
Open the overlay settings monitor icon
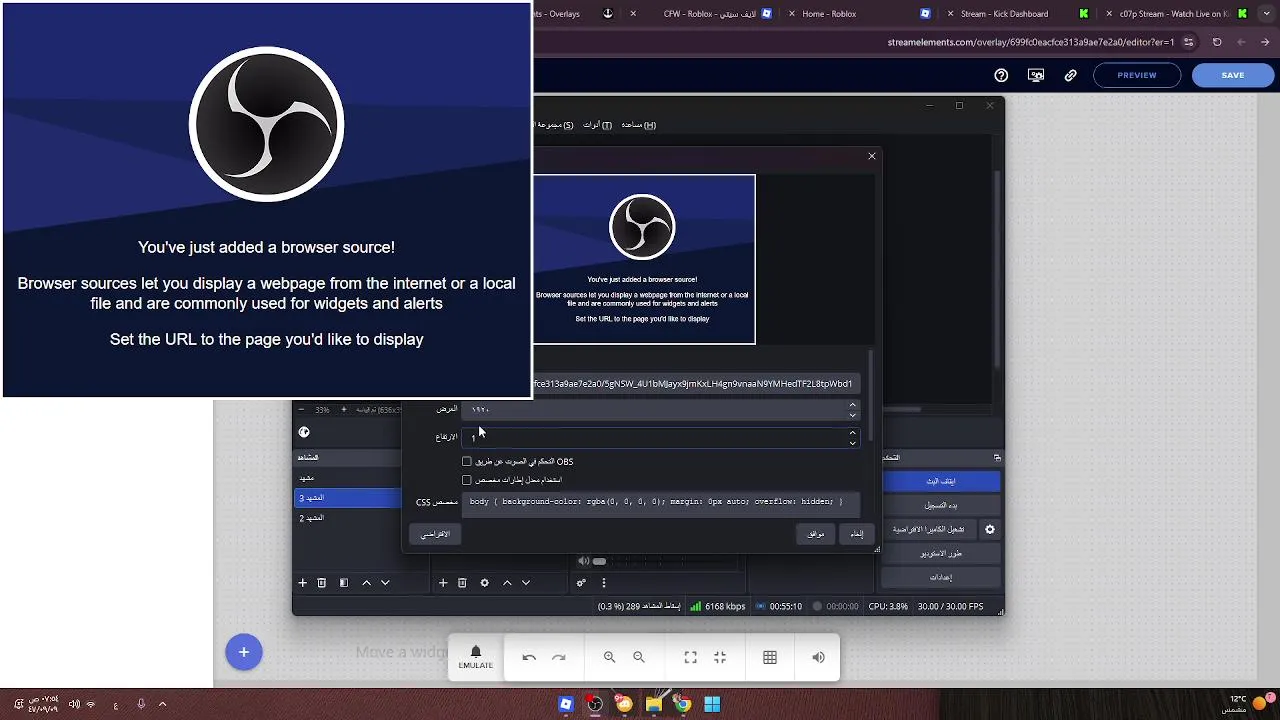pos(1036,75)
